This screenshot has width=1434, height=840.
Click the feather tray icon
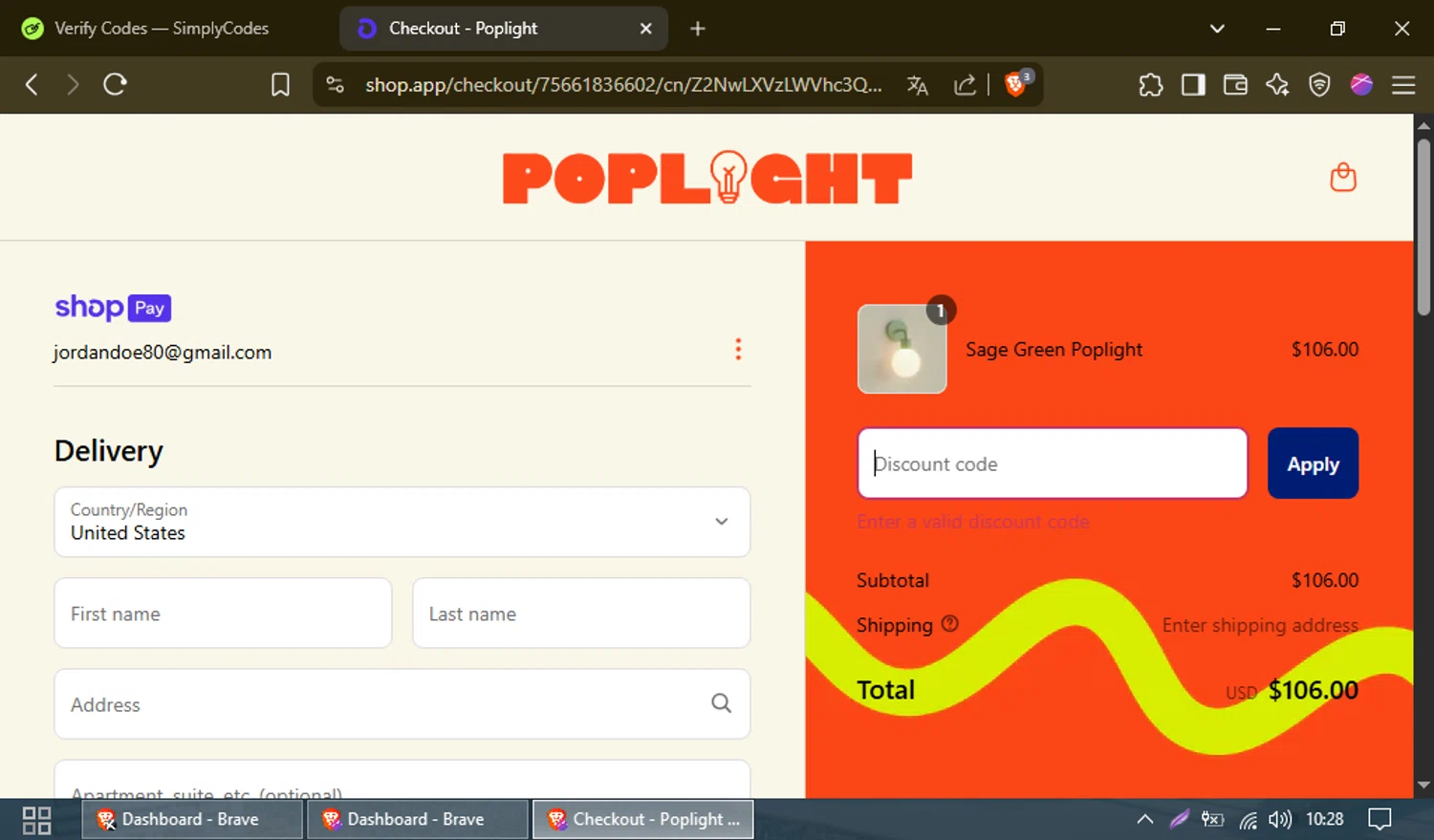[1180, 819]
